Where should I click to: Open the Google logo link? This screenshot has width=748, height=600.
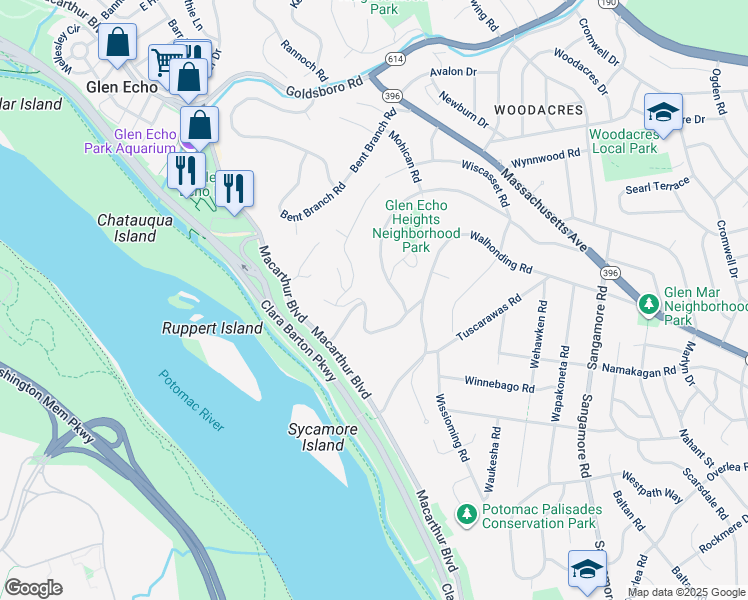(33, 588)
